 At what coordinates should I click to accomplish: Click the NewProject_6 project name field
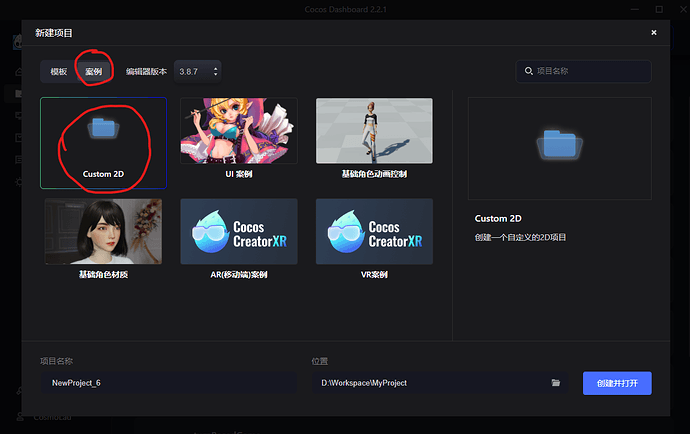tap(169, 383)
